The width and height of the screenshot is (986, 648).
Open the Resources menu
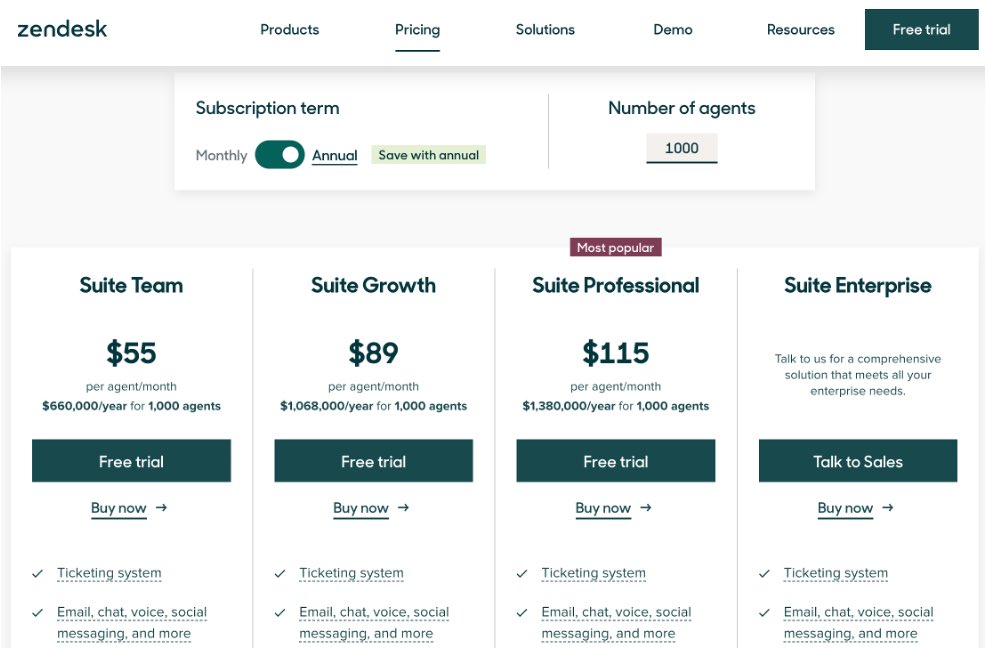coord(800,29)
